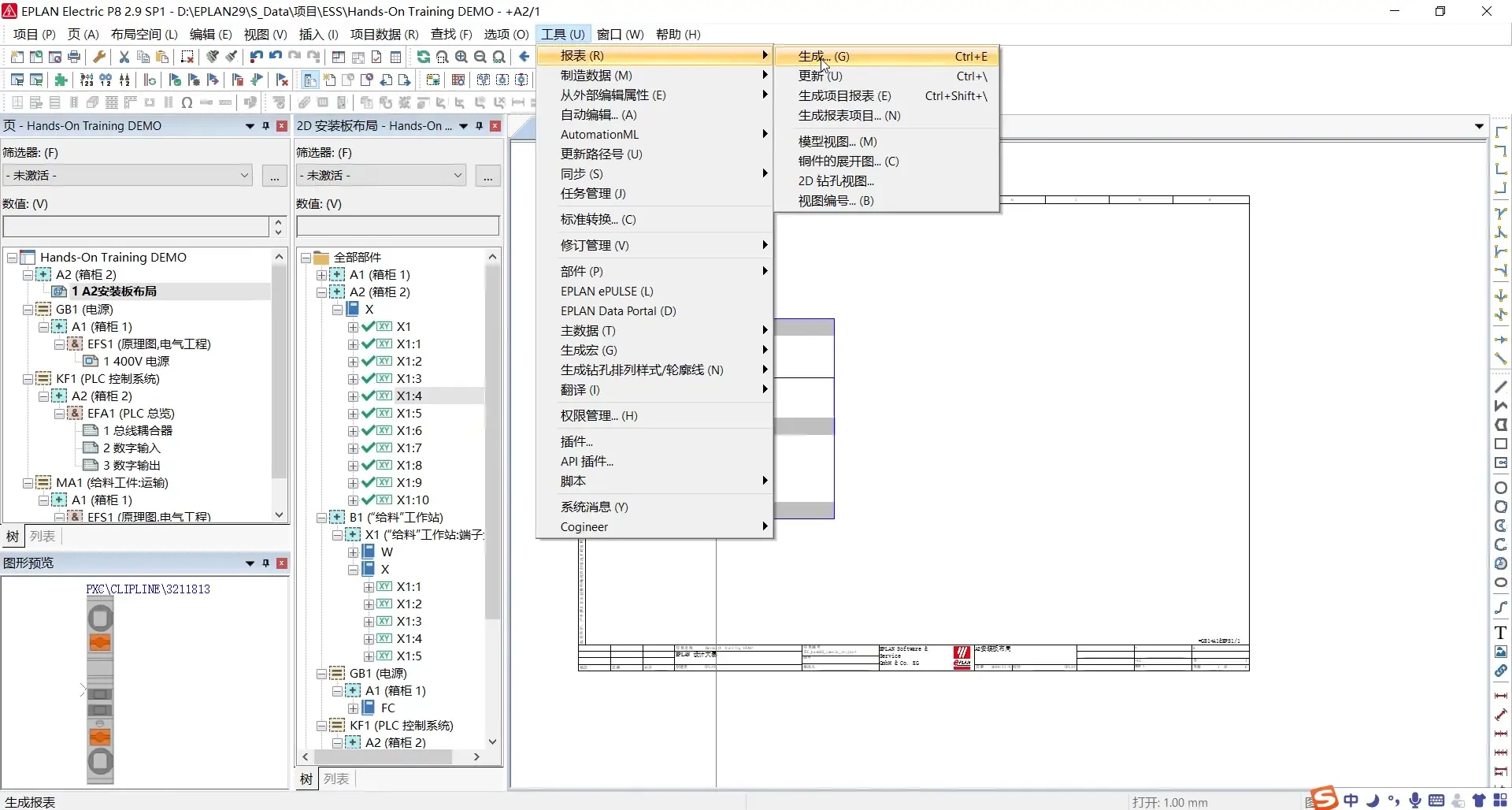Screen dimensions: 1512x810
Task: Pin the page navigator panel
Action: click(x=266, y=126)
